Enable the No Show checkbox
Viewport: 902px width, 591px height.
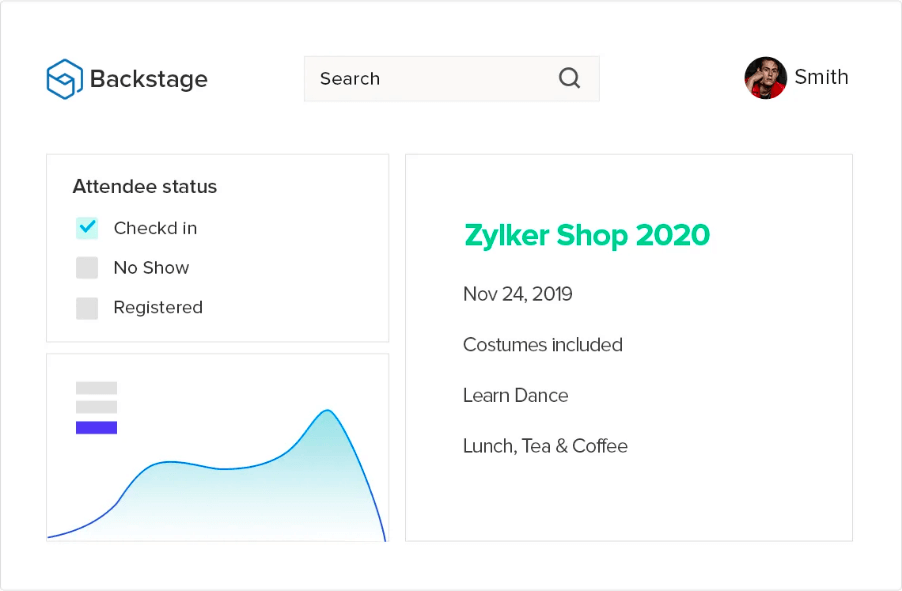click(87, 268)
